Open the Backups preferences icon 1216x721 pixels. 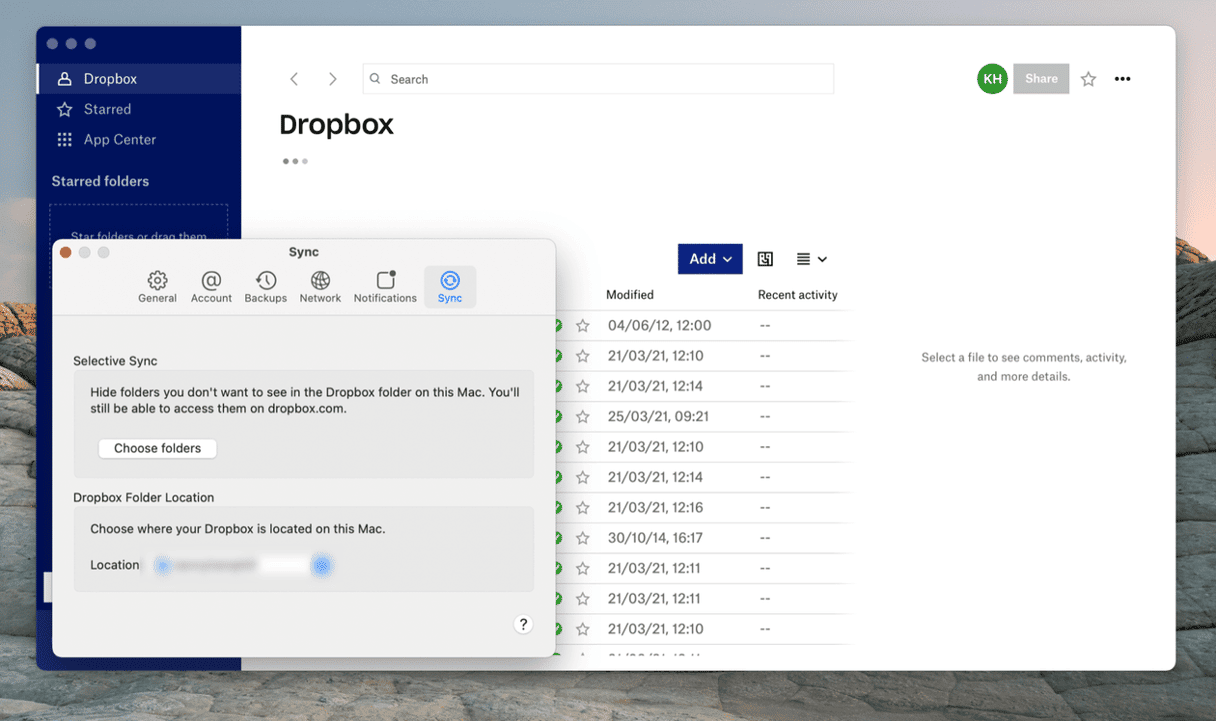265,286
